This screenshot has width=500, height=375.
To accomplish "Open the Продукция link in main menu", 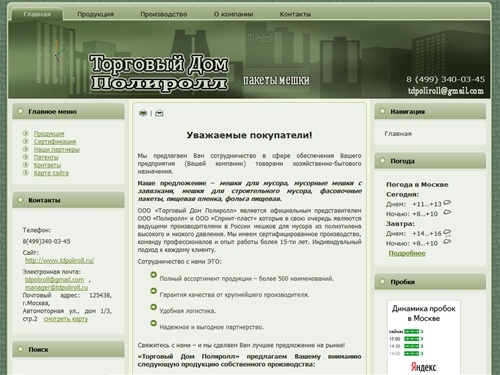I will [49, 134].
